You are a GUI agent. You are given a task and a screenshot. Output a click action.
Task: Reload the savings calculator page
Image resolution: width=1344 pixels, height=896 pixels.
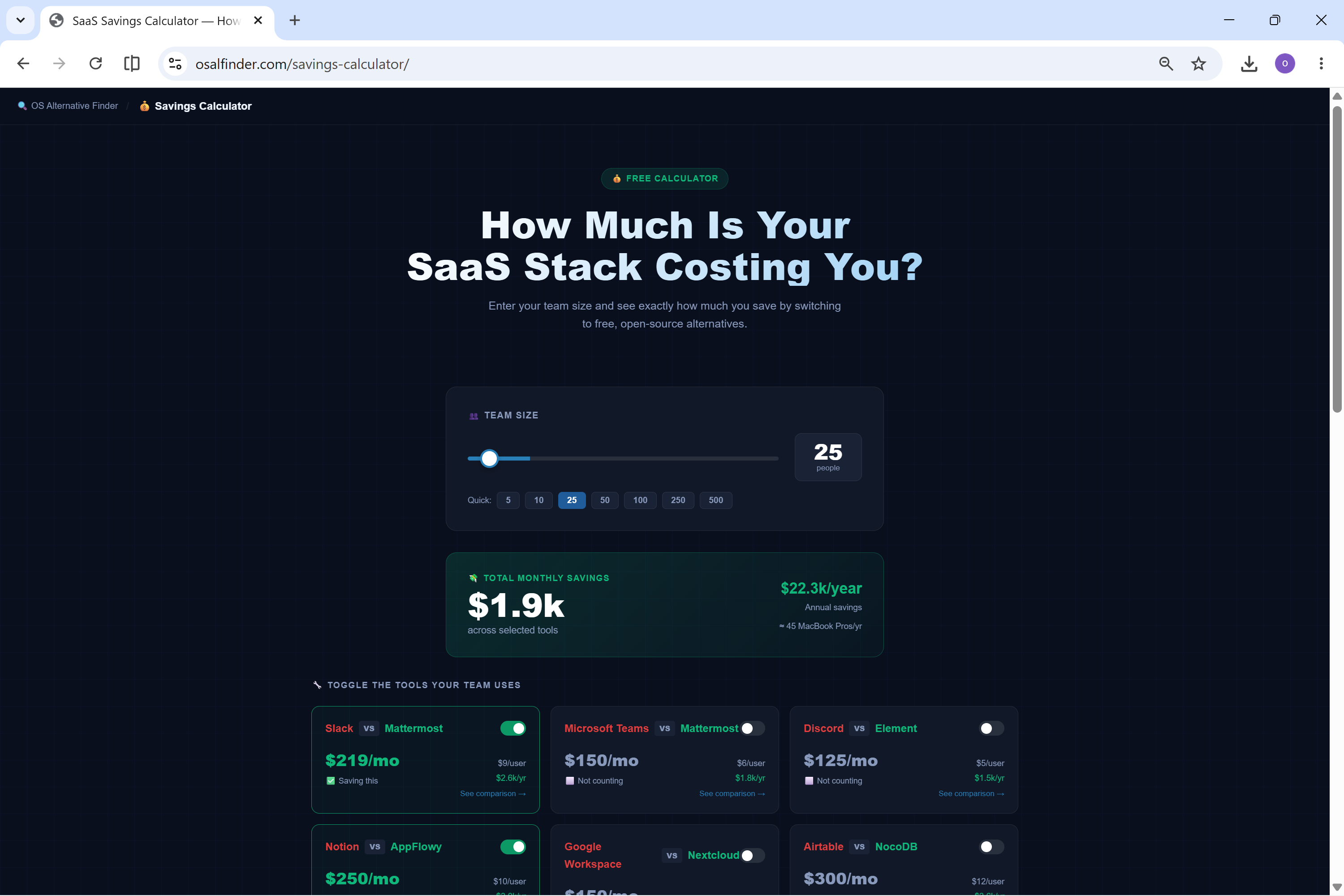click(95, 64)
